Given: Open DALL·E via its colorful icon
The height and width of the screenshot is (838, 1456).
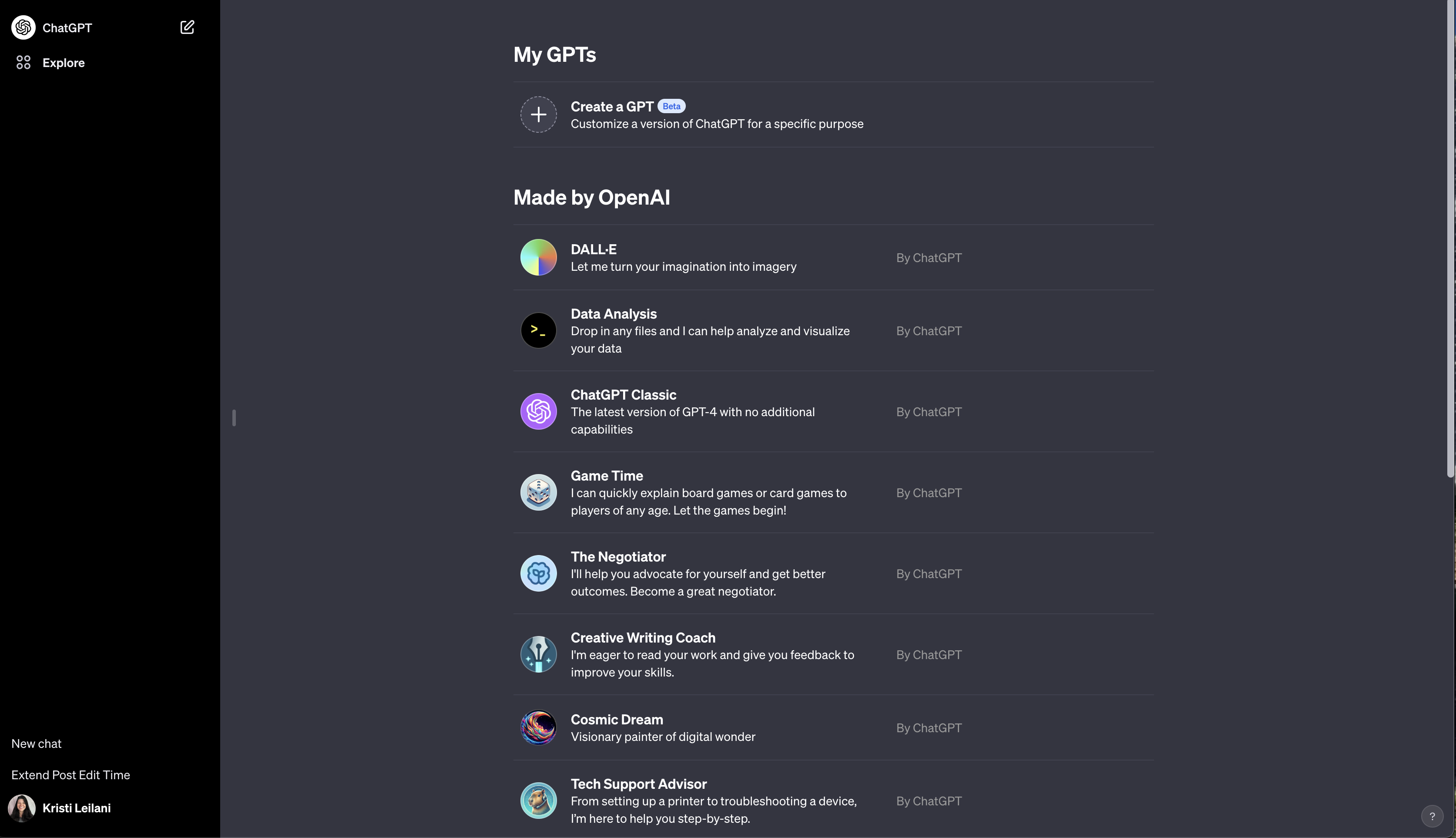Looking at the screenshot, I should [x=538, y=257].
